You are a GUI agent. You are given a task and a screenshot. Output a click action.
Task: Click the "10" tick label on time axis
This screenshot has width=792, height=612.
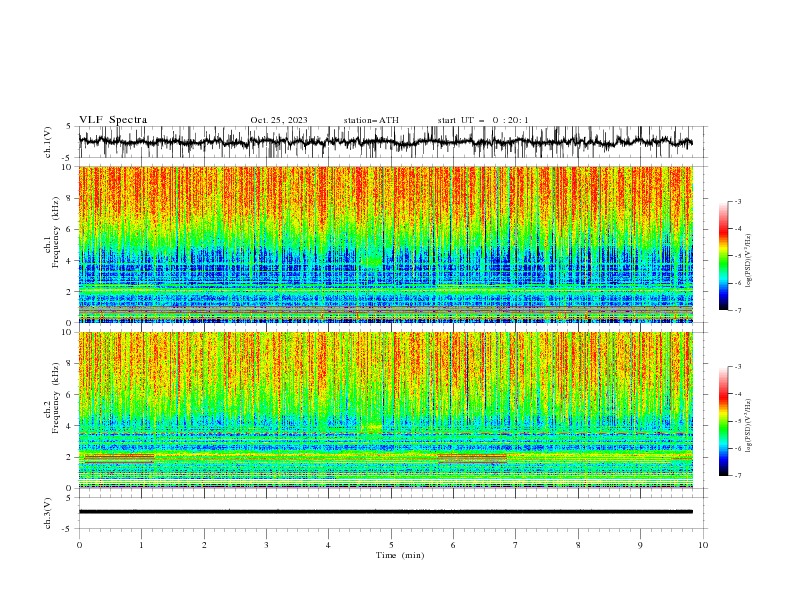[703, 545]
